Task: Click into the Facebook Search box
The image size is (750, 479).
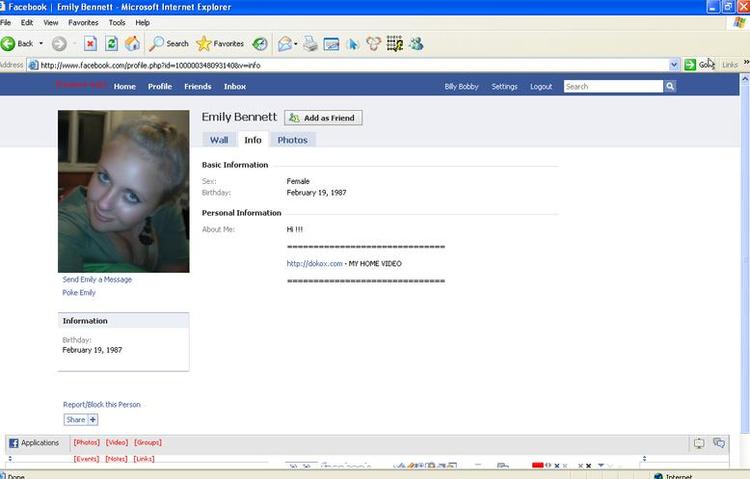Action: 613,87
